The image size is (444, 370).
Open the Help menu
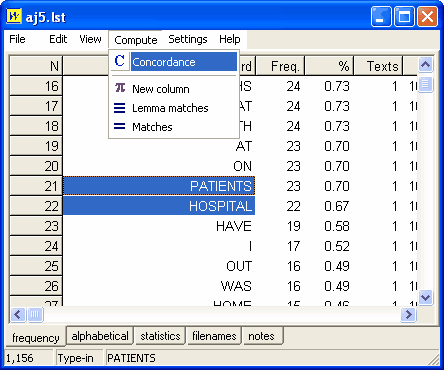(230, 39)
